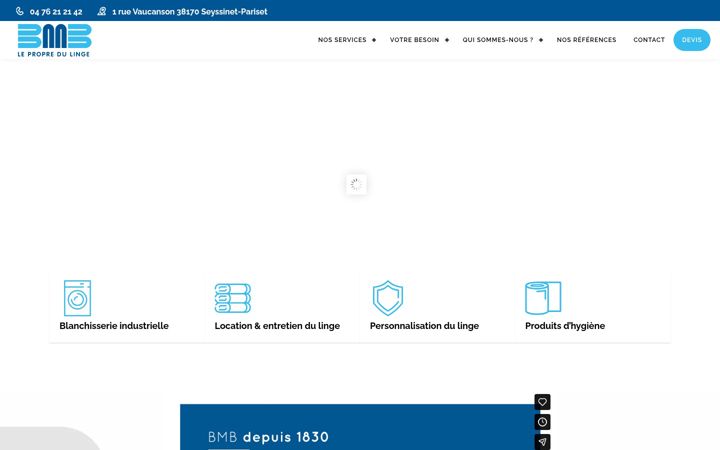Click the loading spinner in the banner
720x450 pixels.
[356, 185]
